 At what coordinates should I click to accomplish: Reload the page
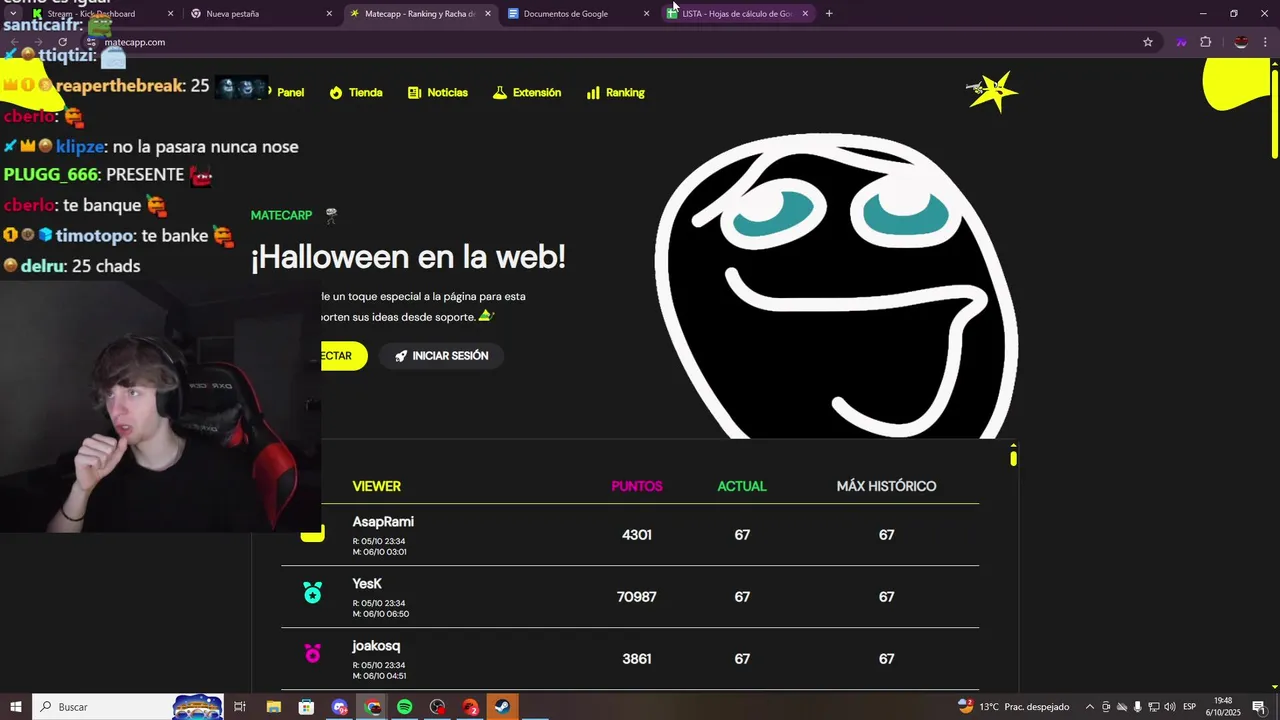62,42
